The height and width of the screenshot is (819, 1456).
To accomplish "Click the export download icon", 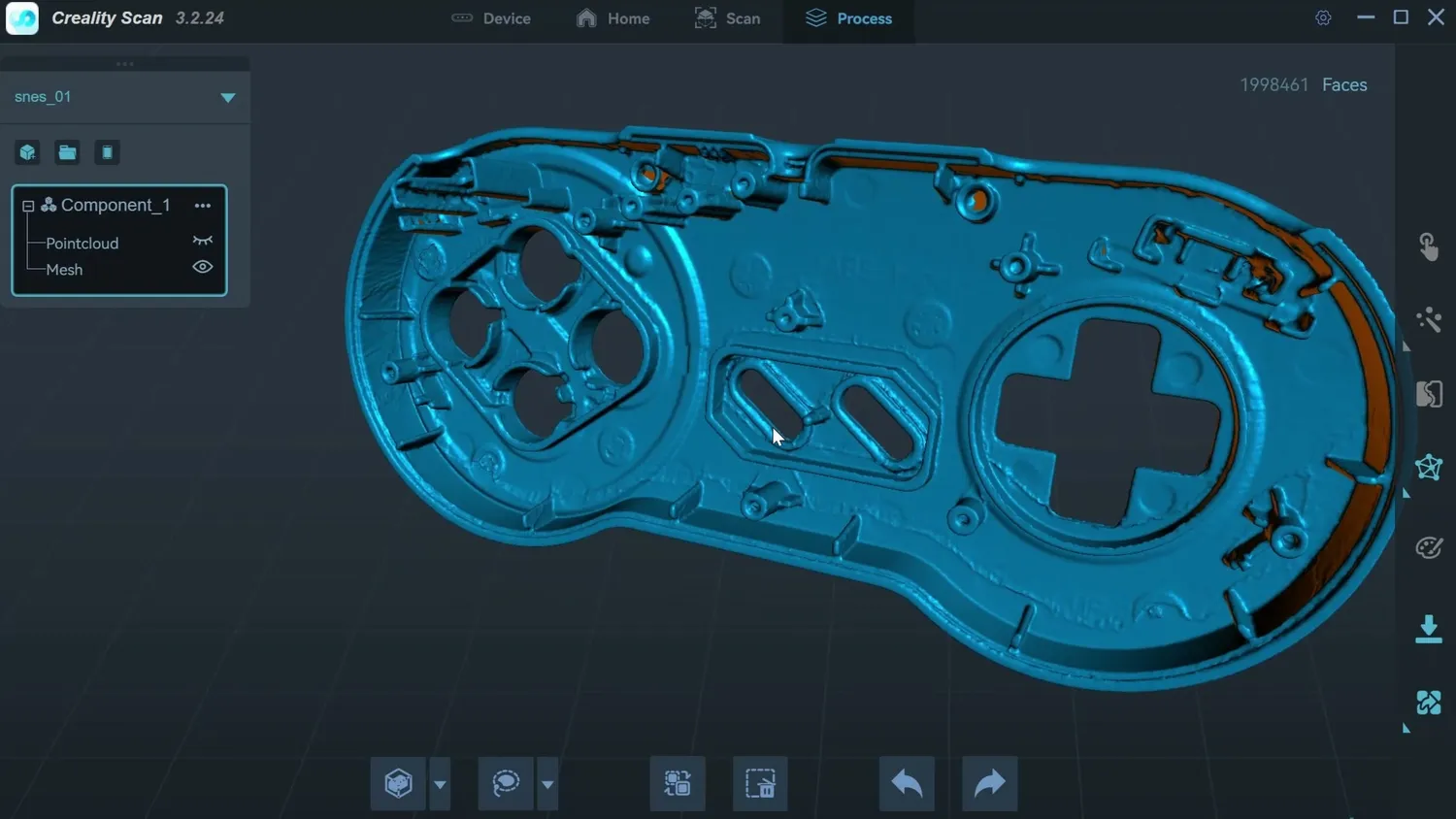I will pyautogui.click(x=1429, y=629).
